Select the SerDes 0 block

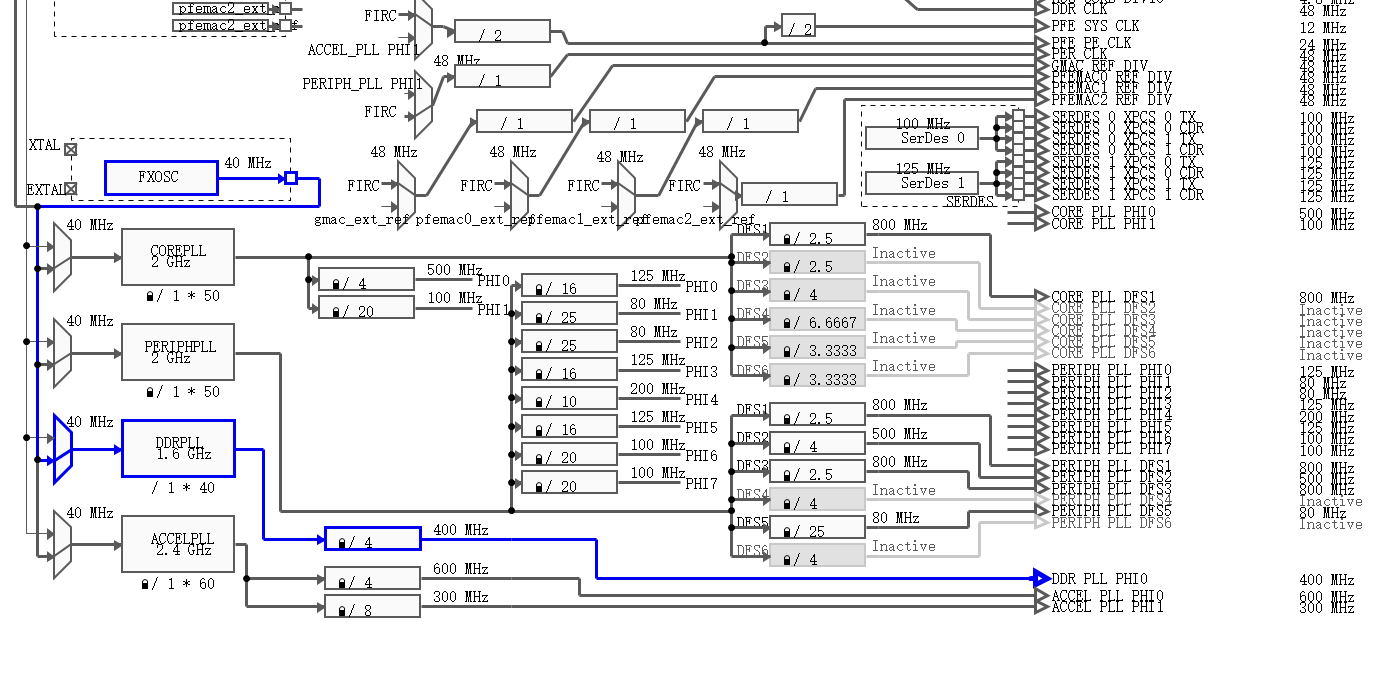(921, 138)
